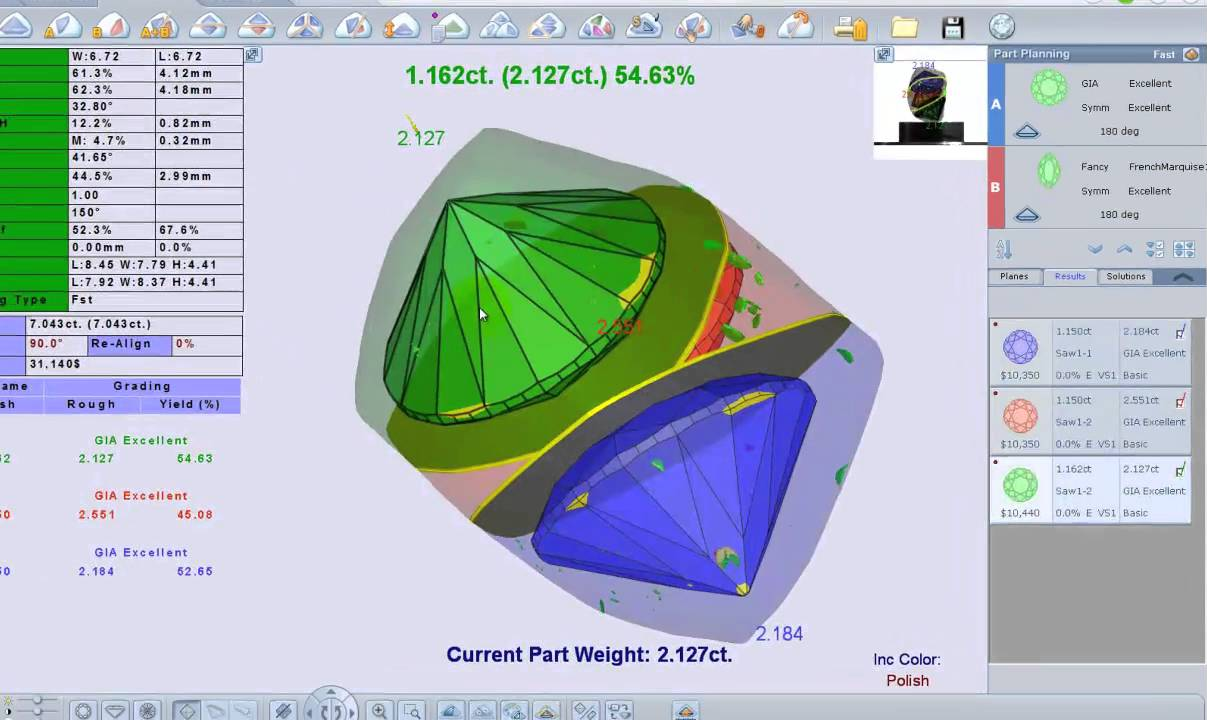Screen dimensions: 1207x720
Task: Toggle checkmark on red 2.551ct result
Action: 1180,401
